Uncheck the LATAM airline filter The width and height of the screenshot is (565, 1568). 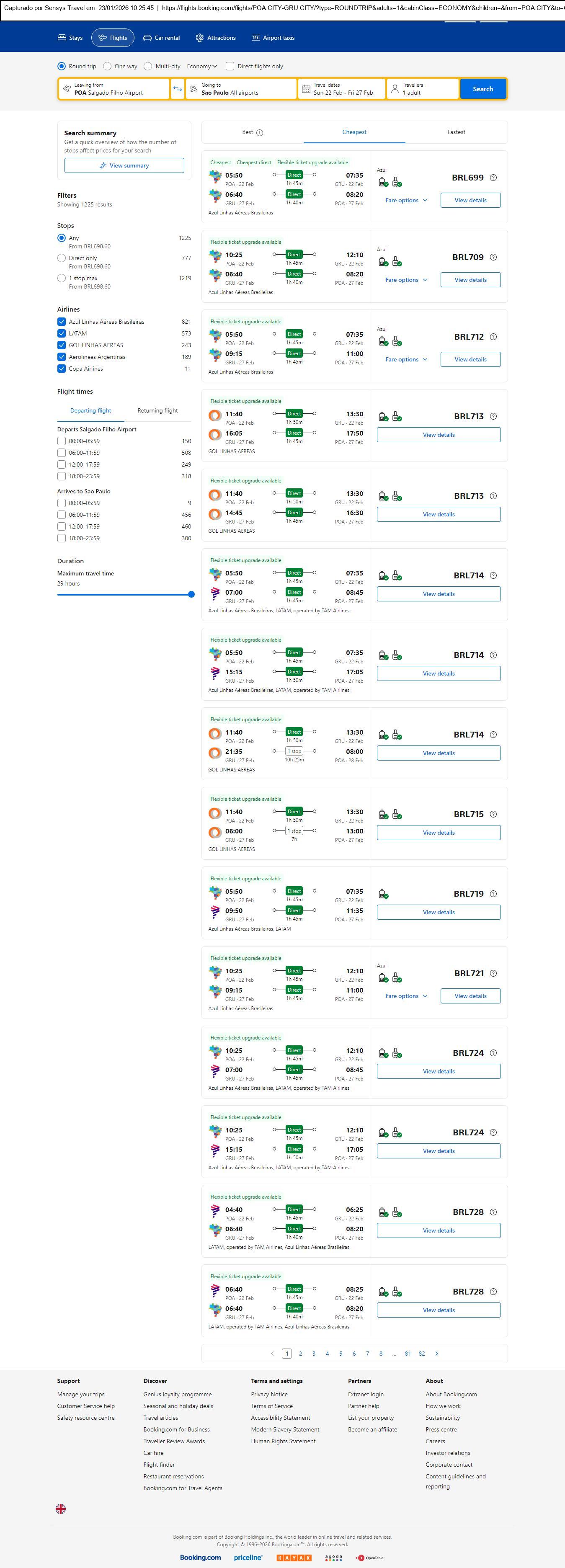[x=62, y=333]
